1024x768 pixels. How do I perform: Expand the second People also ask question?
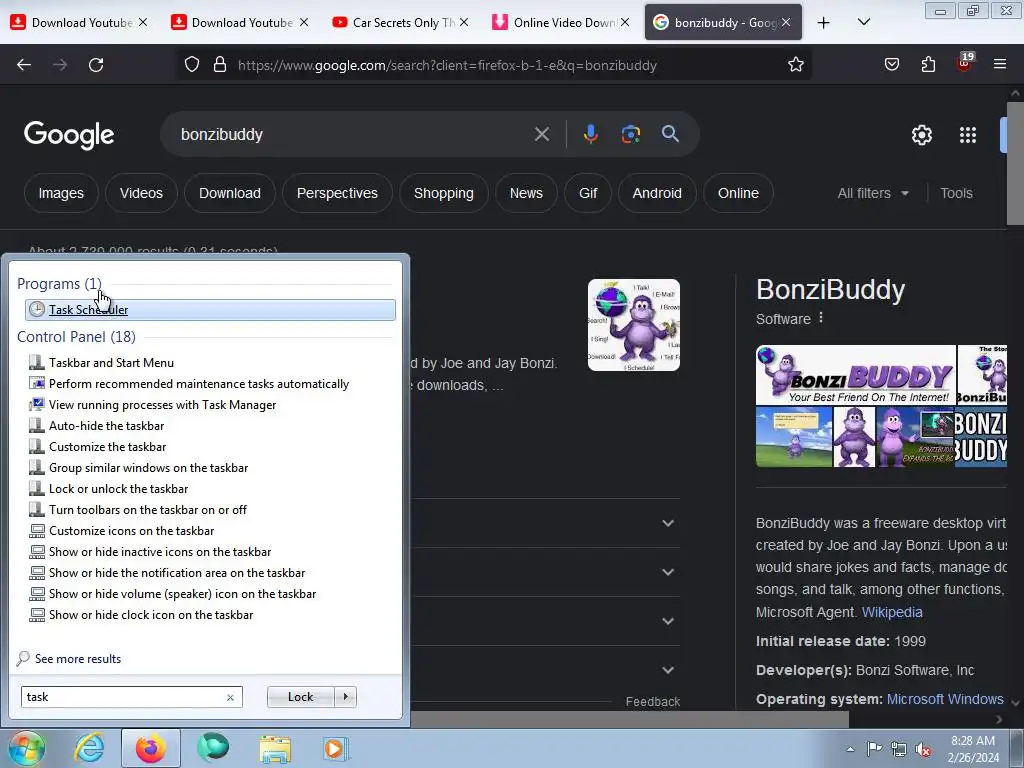[667, 572]
